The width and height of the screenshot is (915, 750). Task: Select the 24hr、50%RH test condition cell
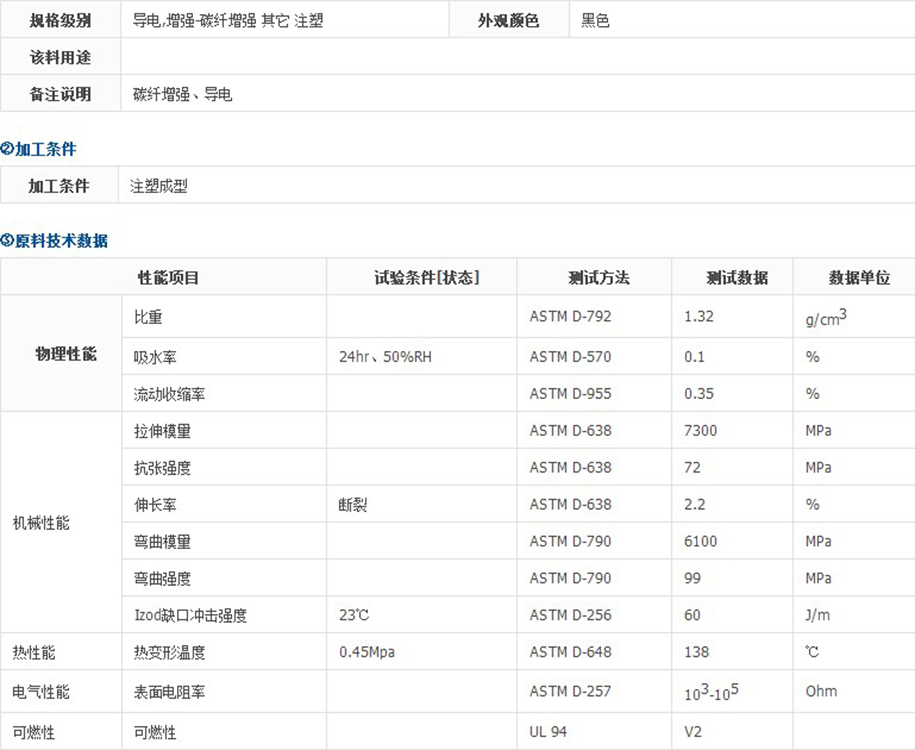385,357
